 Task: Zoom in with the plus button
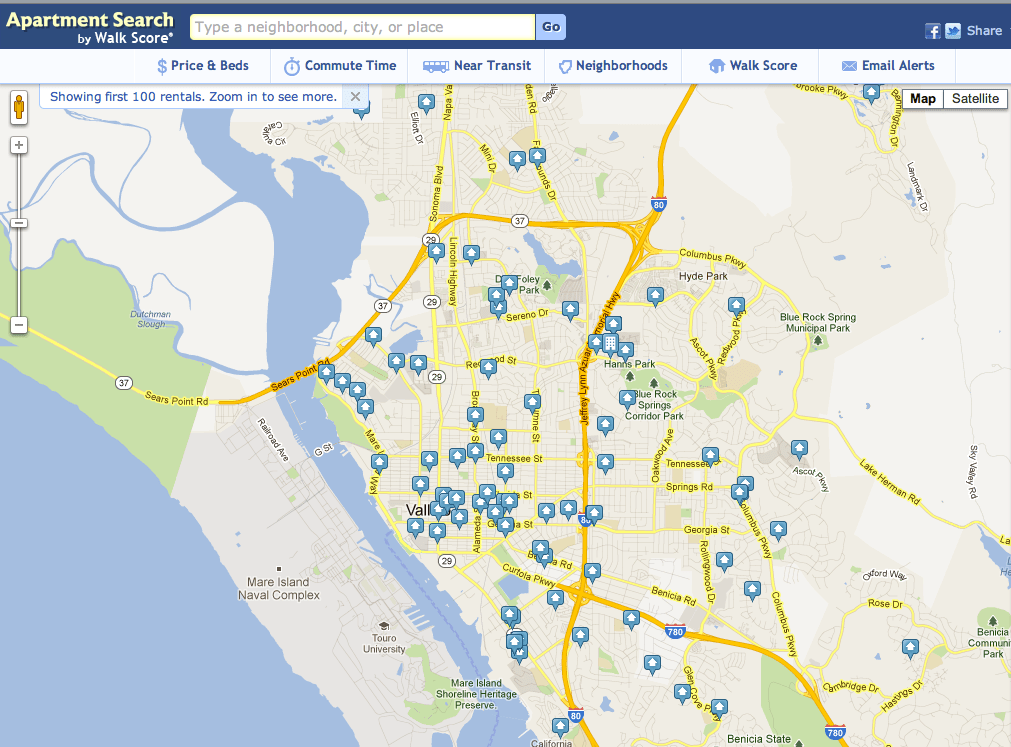point(19,145)
